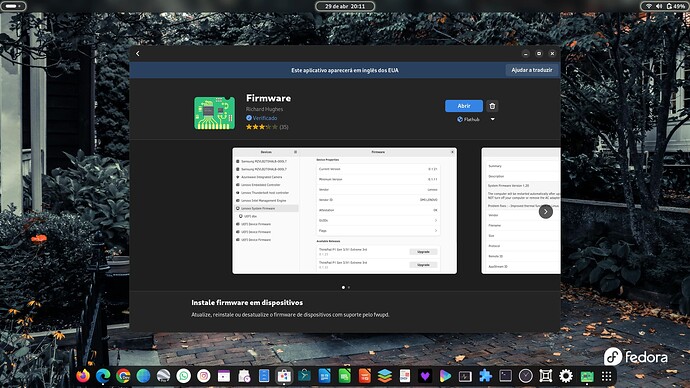This screenshot has width=690, height=388.
Task: Open the Firmware app with Abrir
Action: [x=464, y=106]
